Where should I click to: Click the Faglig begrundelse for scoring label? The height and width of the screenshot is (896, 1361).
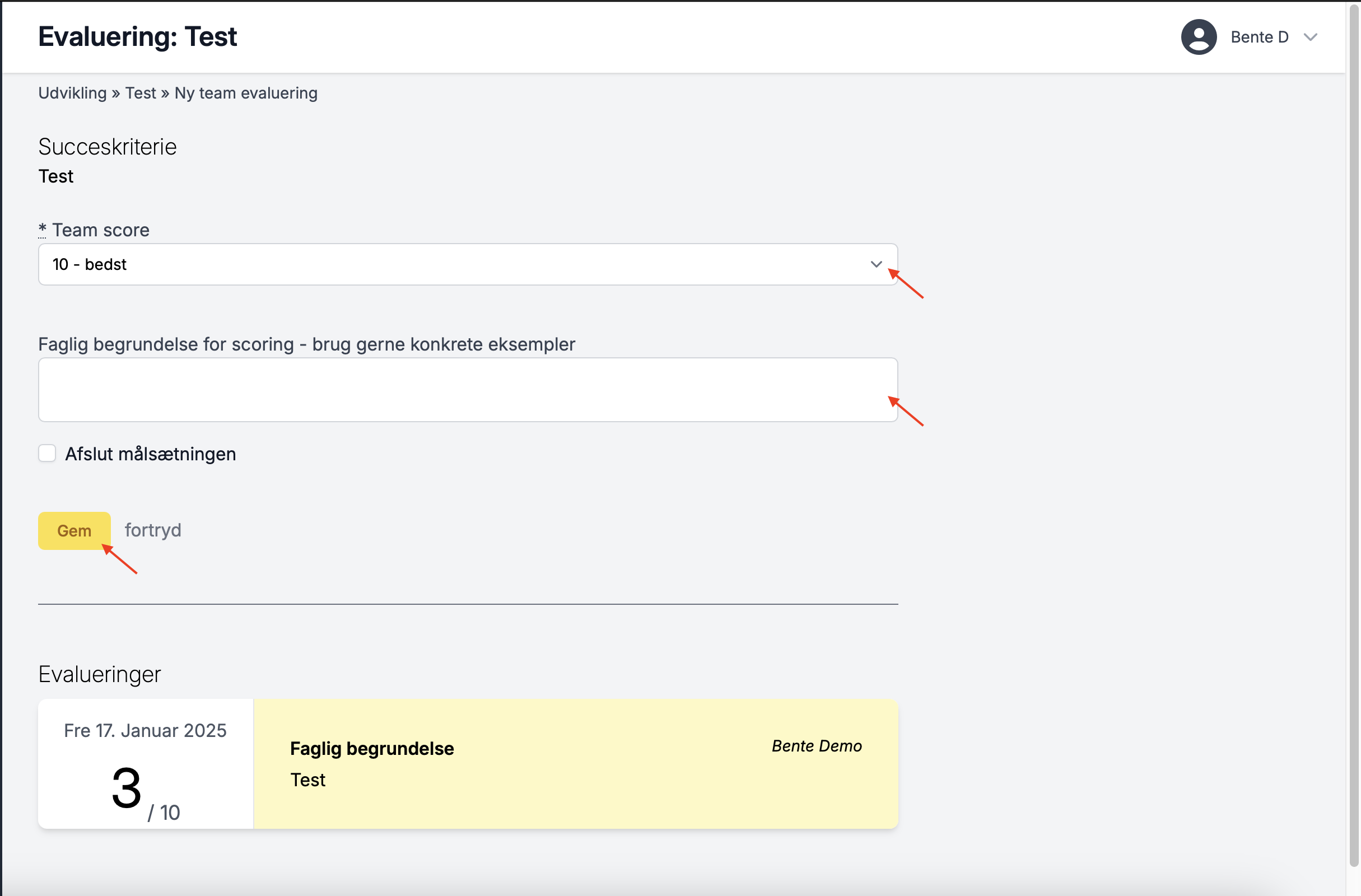pyautogui.click(x=306, y=344)
